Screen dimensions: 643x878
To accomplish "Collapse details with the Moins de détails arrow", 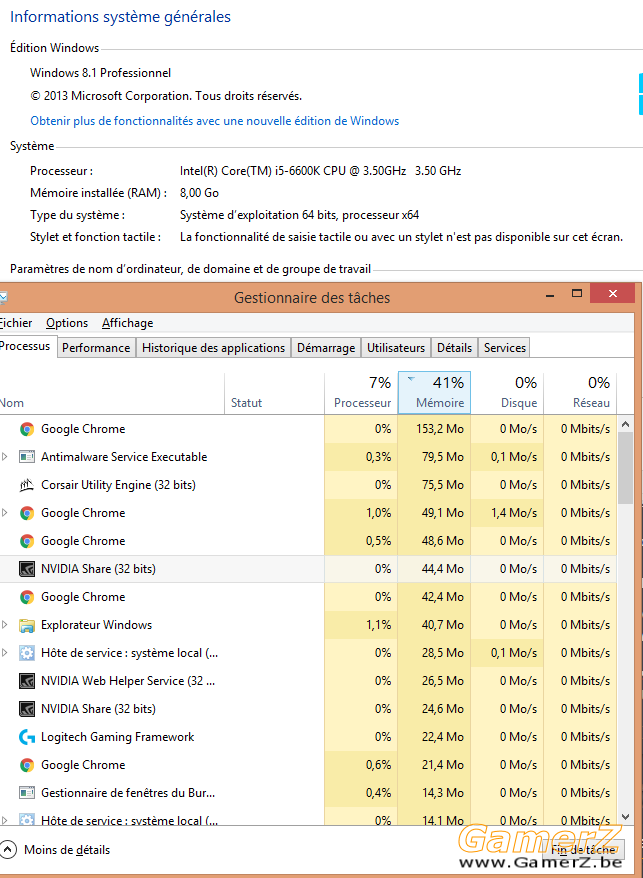I will pyautogui.click(x=8, y=850).
